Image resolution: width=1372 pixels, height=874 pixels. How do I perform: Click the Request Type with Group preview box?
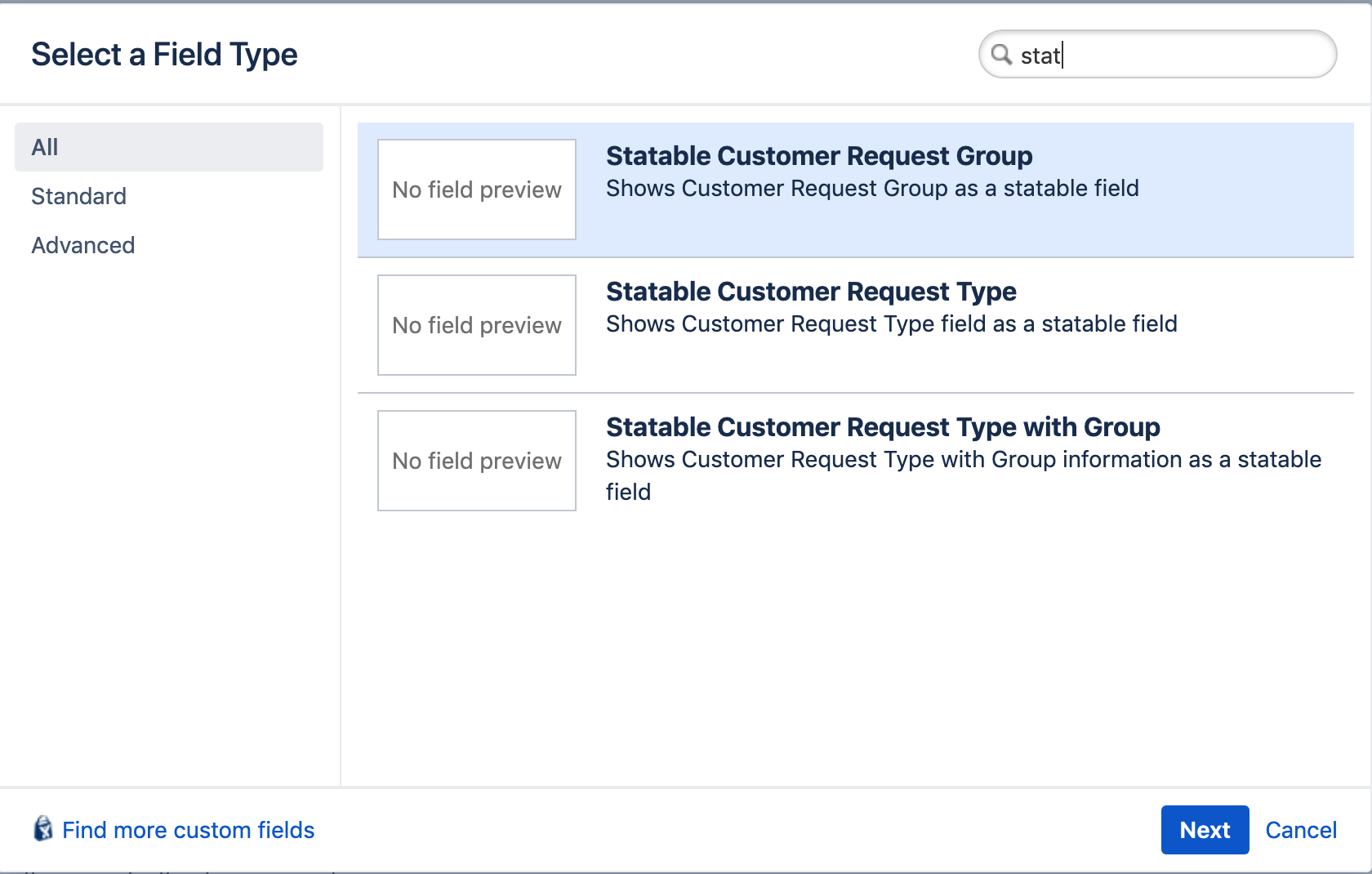(477, 461)
